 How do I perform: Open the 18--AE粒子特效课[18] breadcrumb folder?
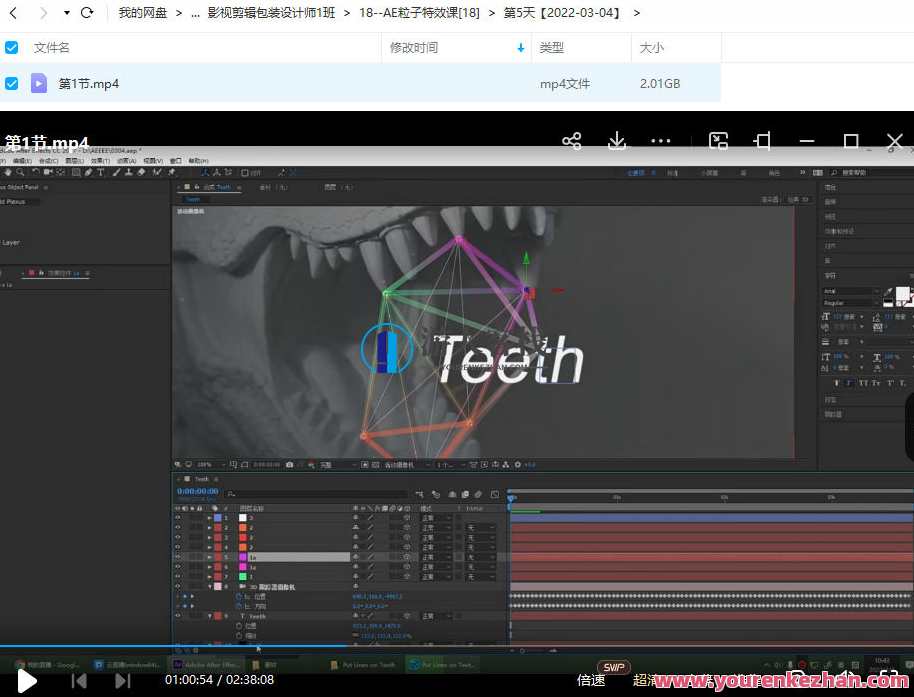[419, 13]
